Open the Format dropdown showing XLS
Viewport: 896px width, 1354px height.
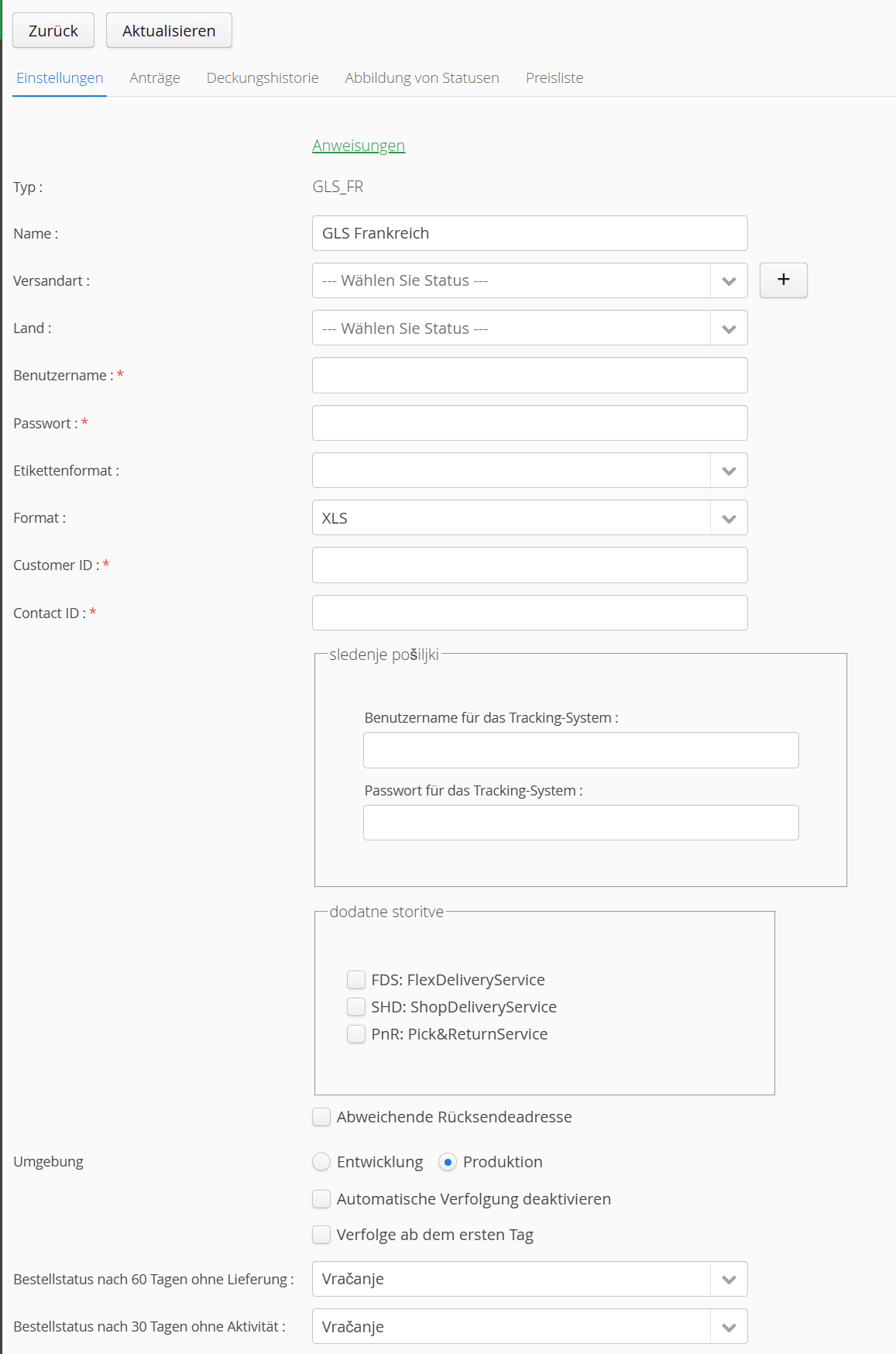coord(530,517)
